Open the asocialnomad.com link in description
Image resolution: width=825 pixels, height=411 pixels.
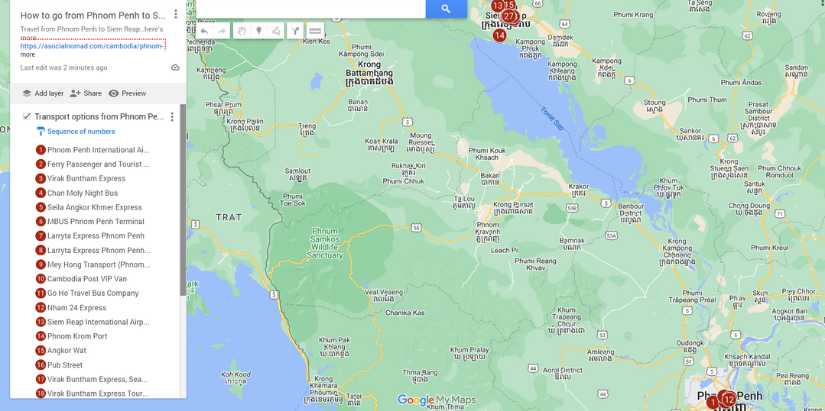pyautogui.click(x=92, y=46)
